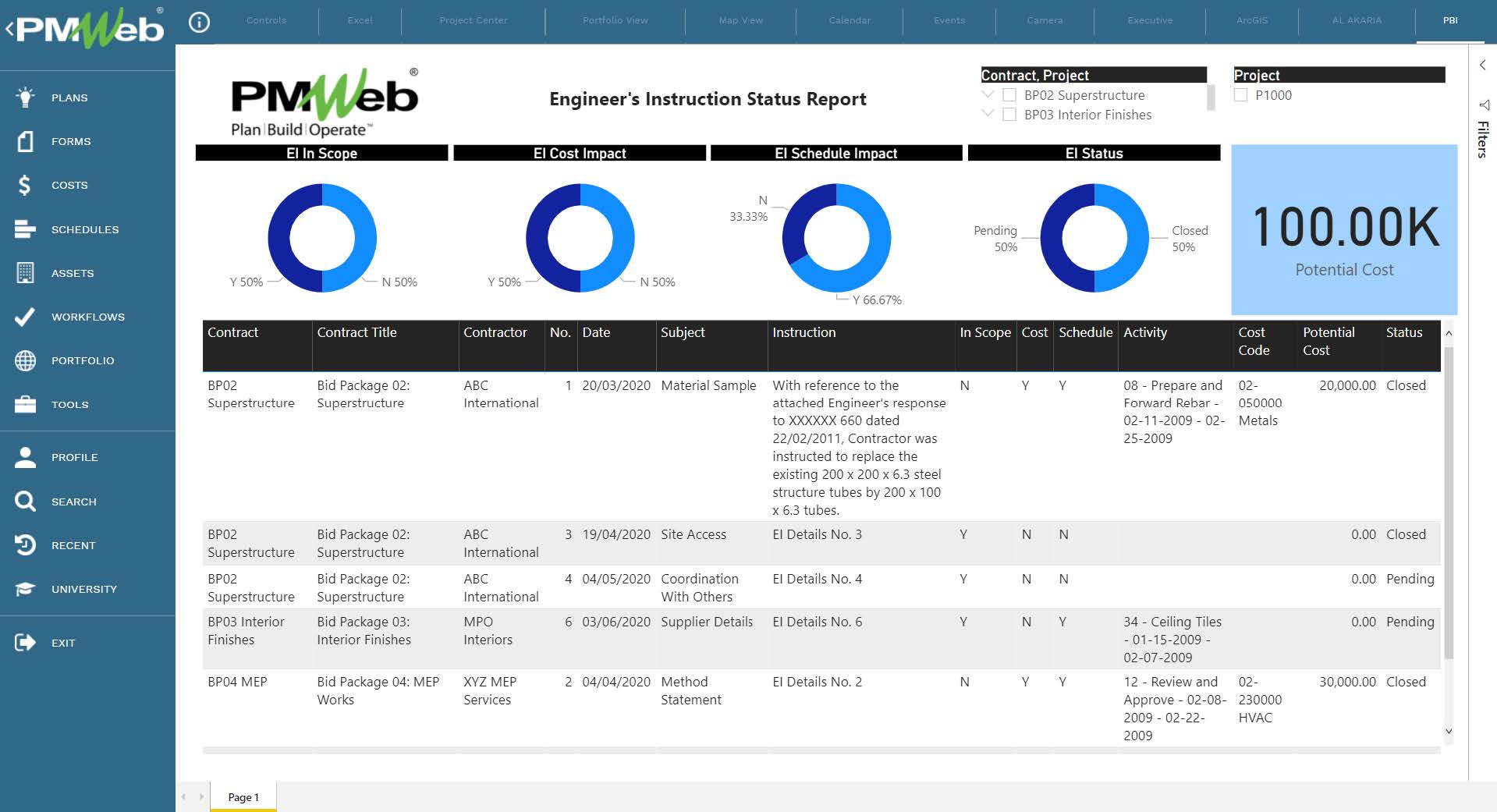Open the University link
Screen dimensions: 1497x812
click(x=24, y=588)
